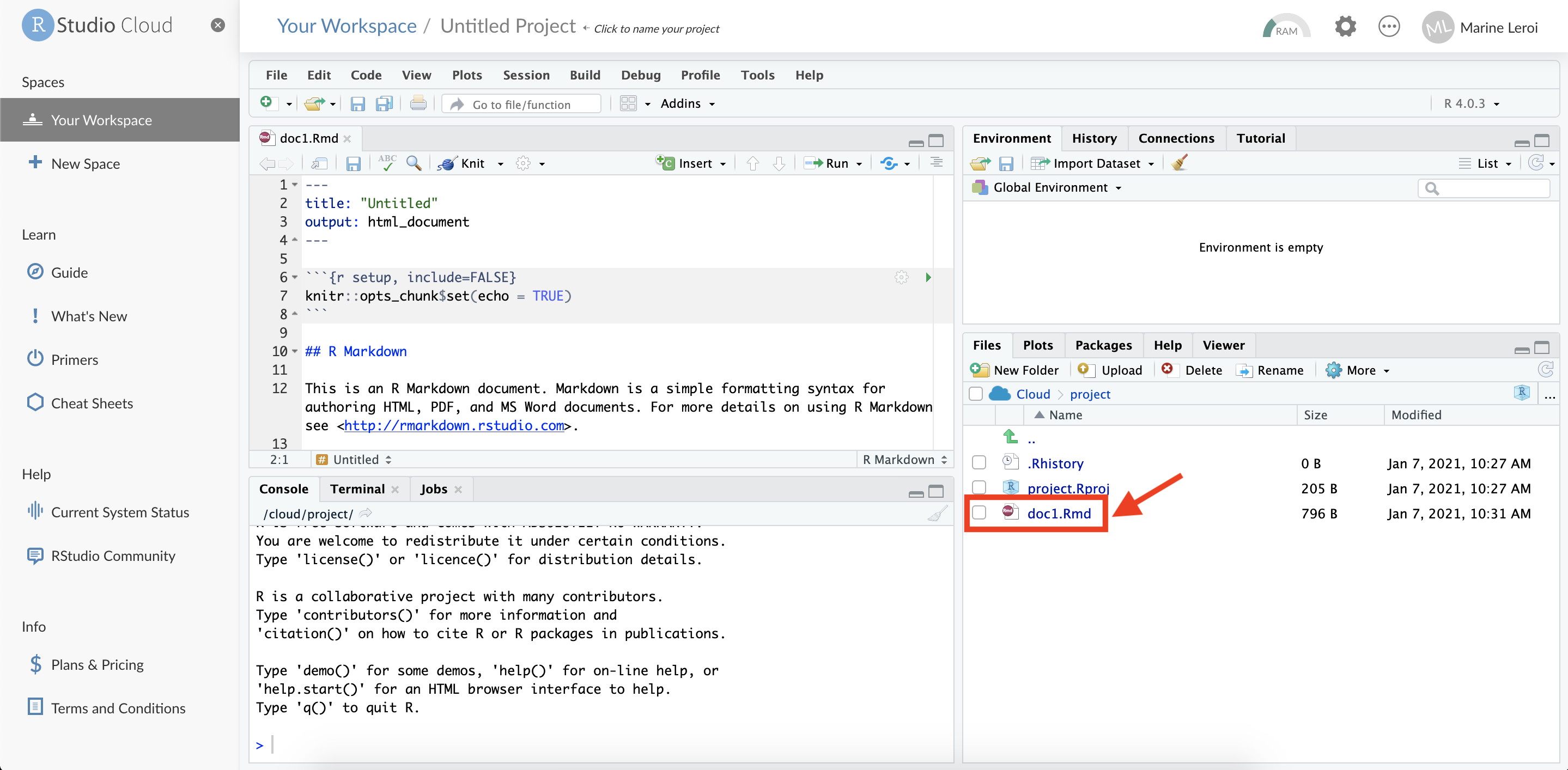Click the Delete files button

1191,370
